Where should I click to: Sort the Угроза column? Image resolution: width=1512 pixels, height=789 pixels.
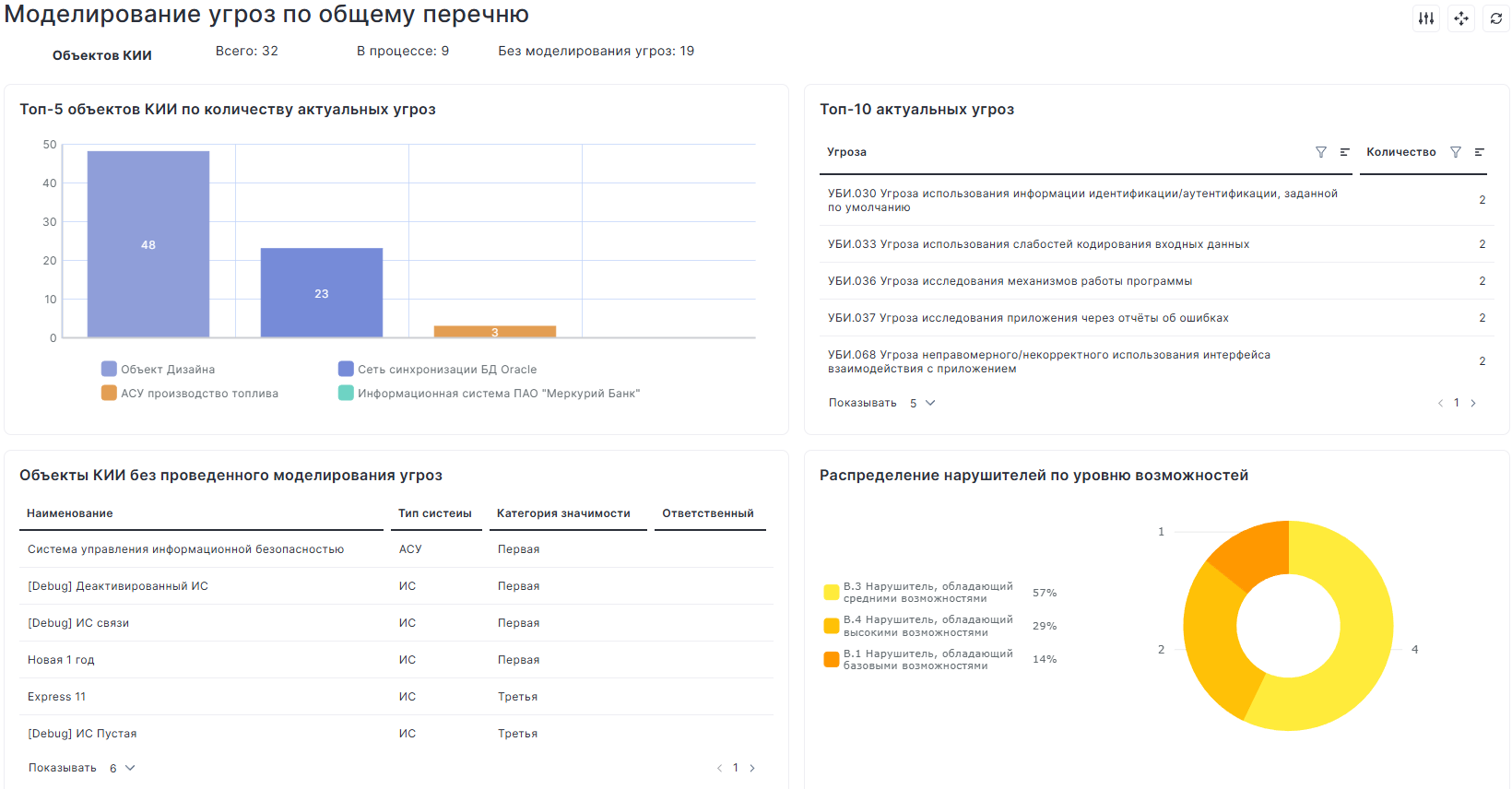click(1344, 152)
